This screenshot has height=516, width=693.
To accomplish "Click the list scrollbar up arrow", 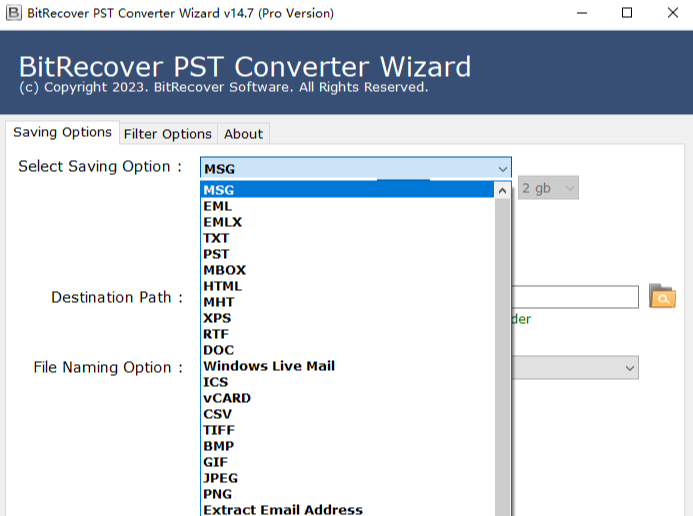I will [x=502, y=191].
